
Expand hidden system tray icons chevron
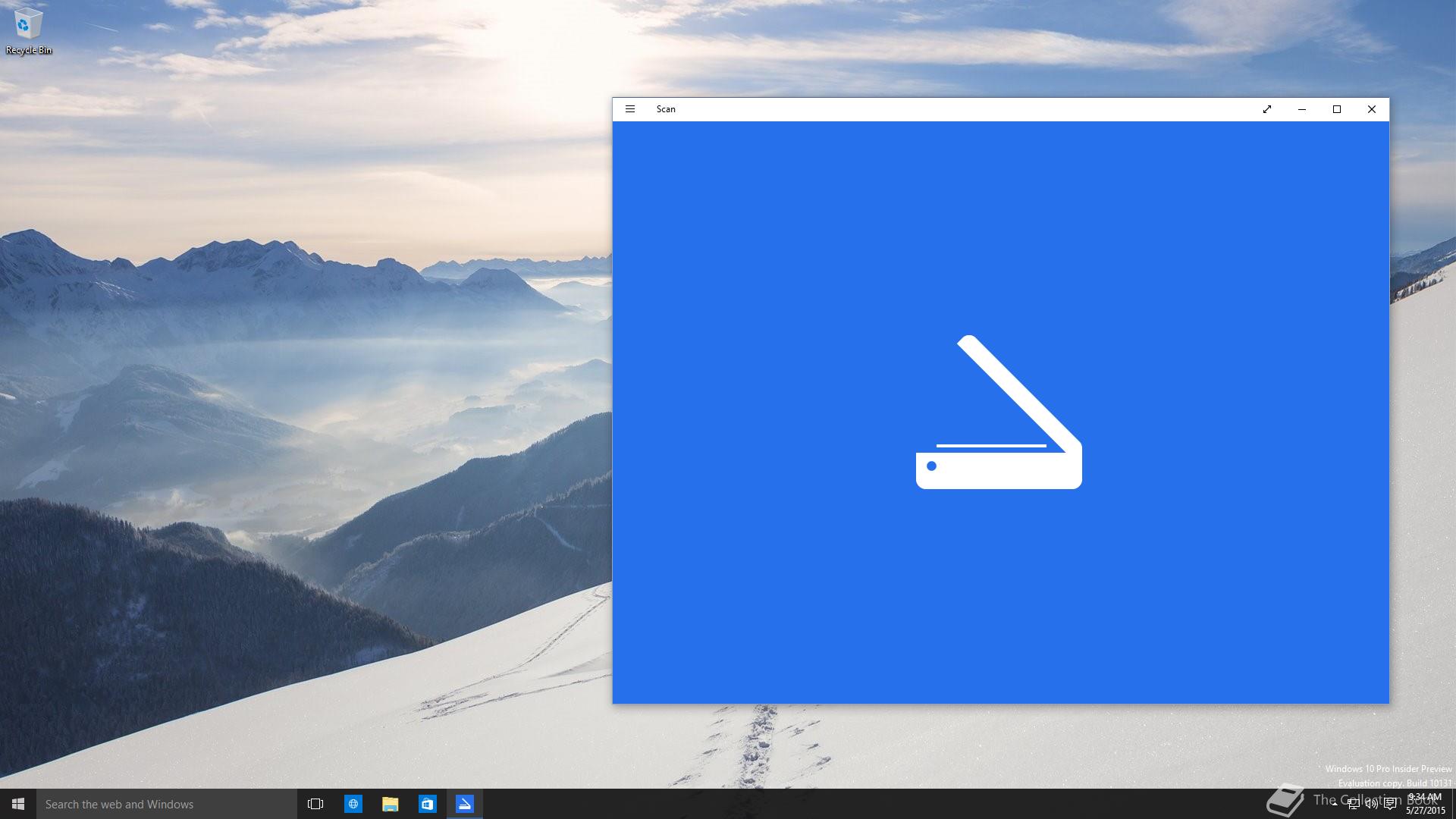click(x=1335, y=804)
